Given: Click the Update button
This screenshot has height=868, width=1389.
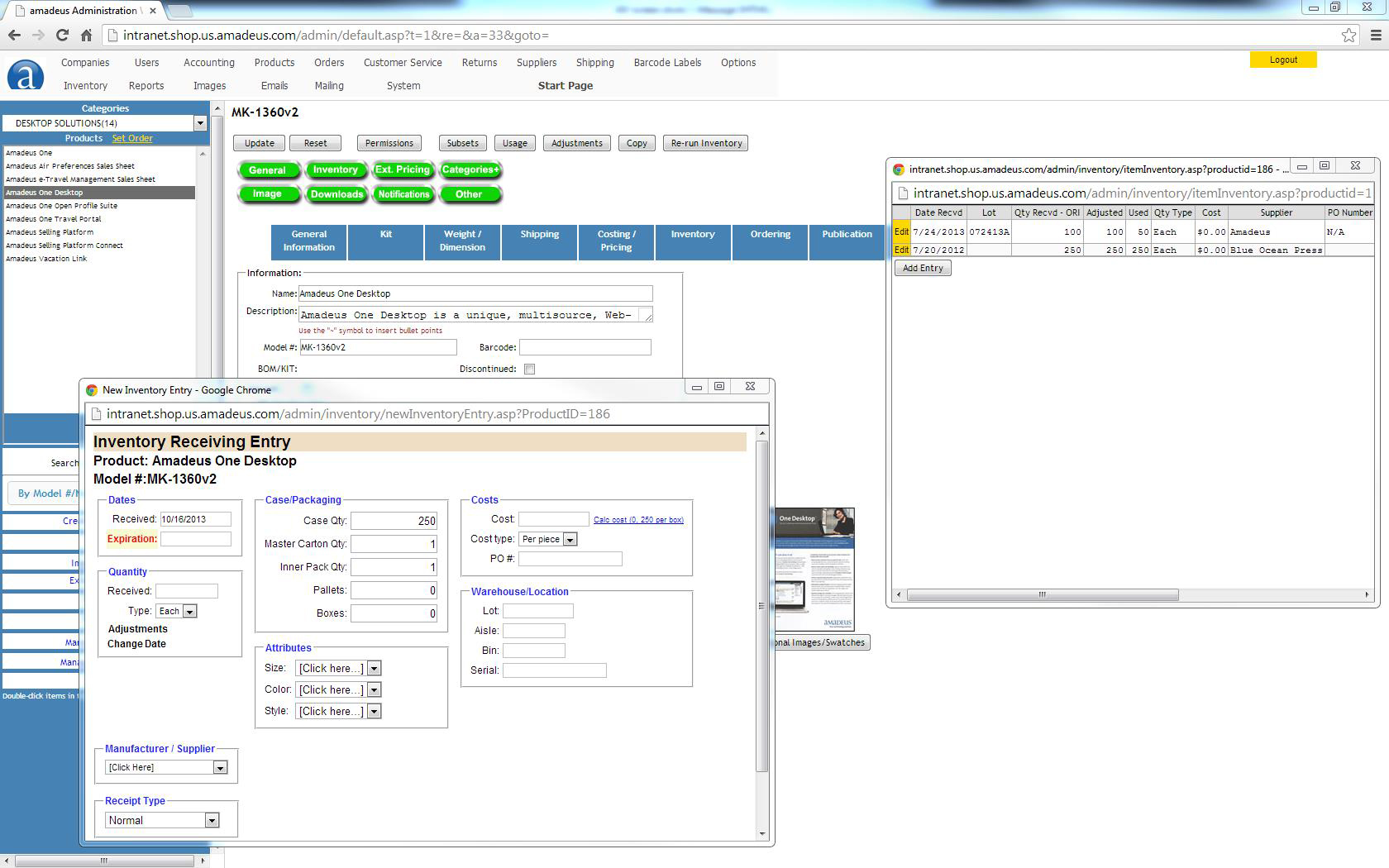Looking at the screenshot, I should [259, 143].
